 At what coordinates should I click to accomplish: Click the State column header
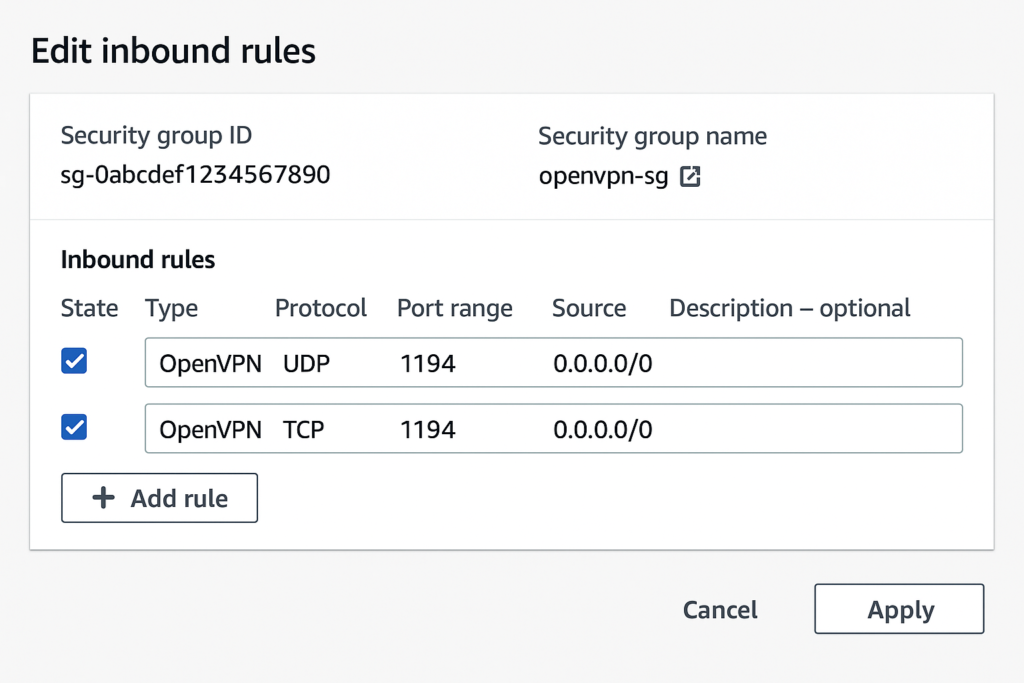point(89,308)
